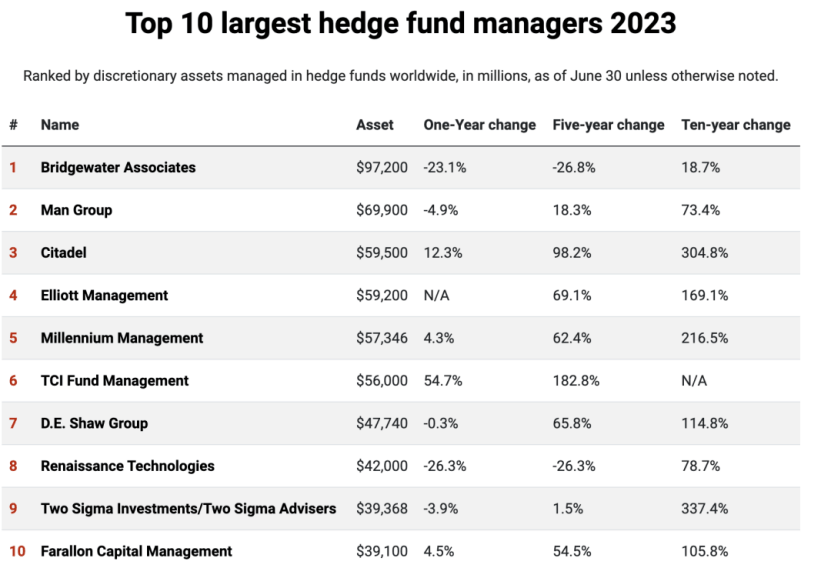831x568 pixels.
Task: Click the table title heading text
Action: click(x=401, y=24)
